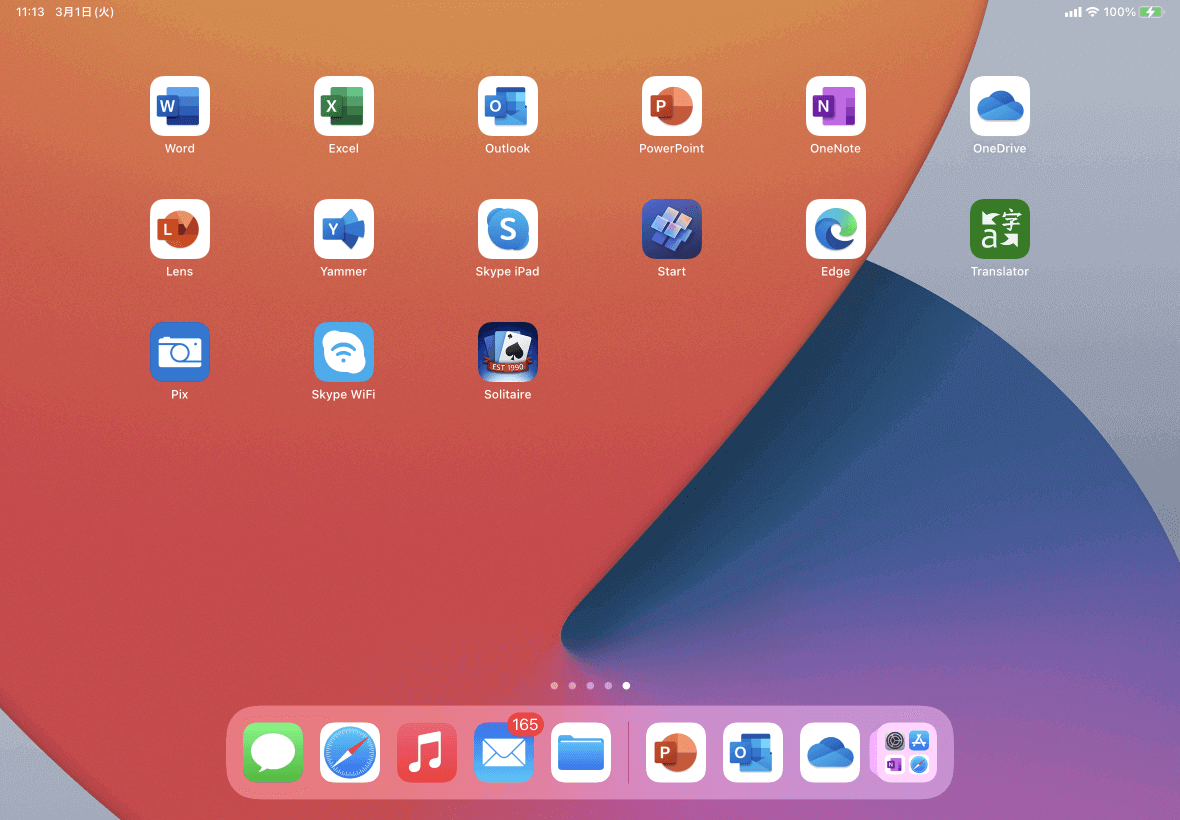Open Messages from the dock
The width and height of the screenshot is (1180, 820).
coord(273,752)
